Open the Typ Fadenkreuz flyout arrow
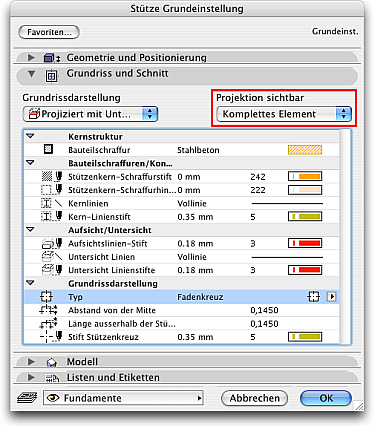Viewport: 375px width, 426px height. (331, 296)
